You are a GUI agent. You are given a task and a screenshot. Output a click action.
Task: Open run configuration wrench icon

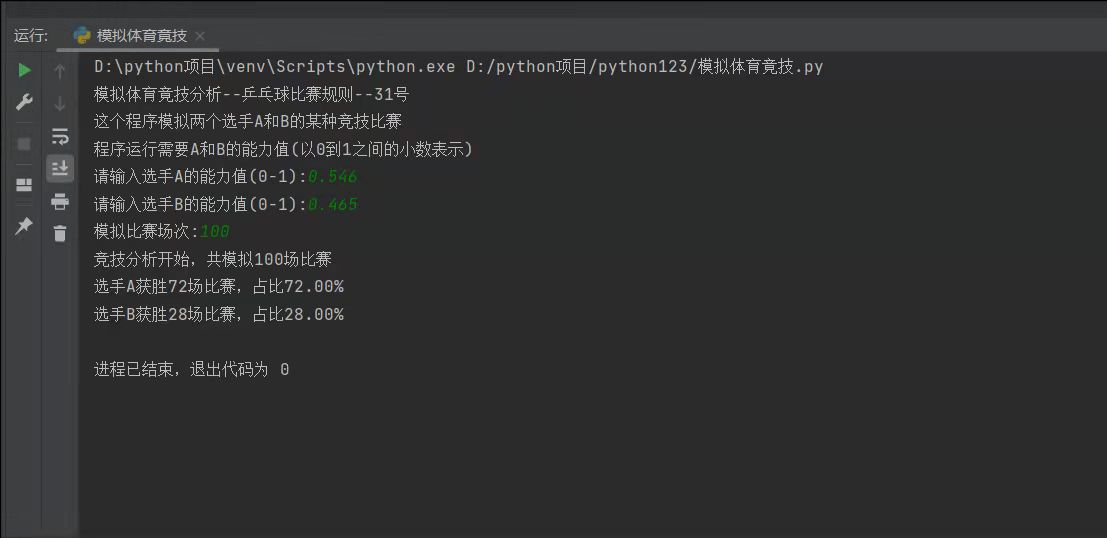24,103
